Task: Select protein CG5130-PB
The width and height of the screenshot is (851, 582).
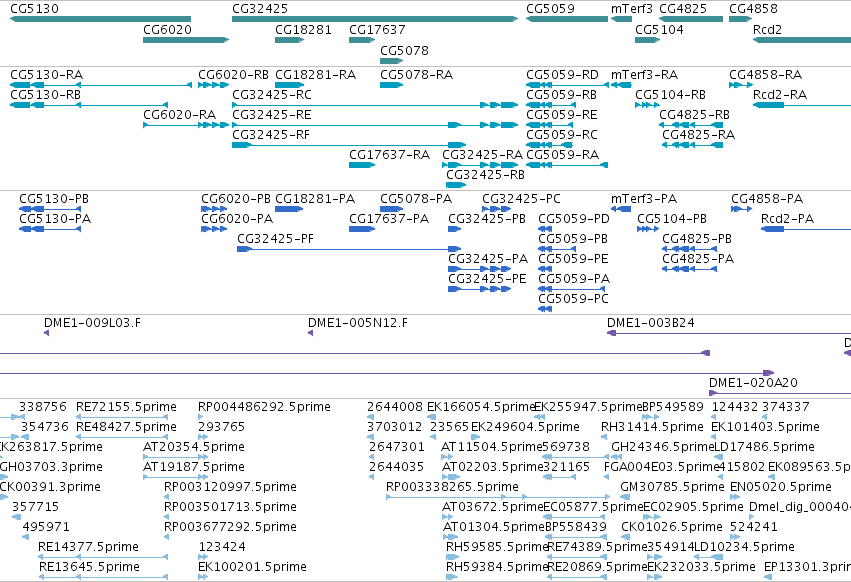Action: pos(50,209)
